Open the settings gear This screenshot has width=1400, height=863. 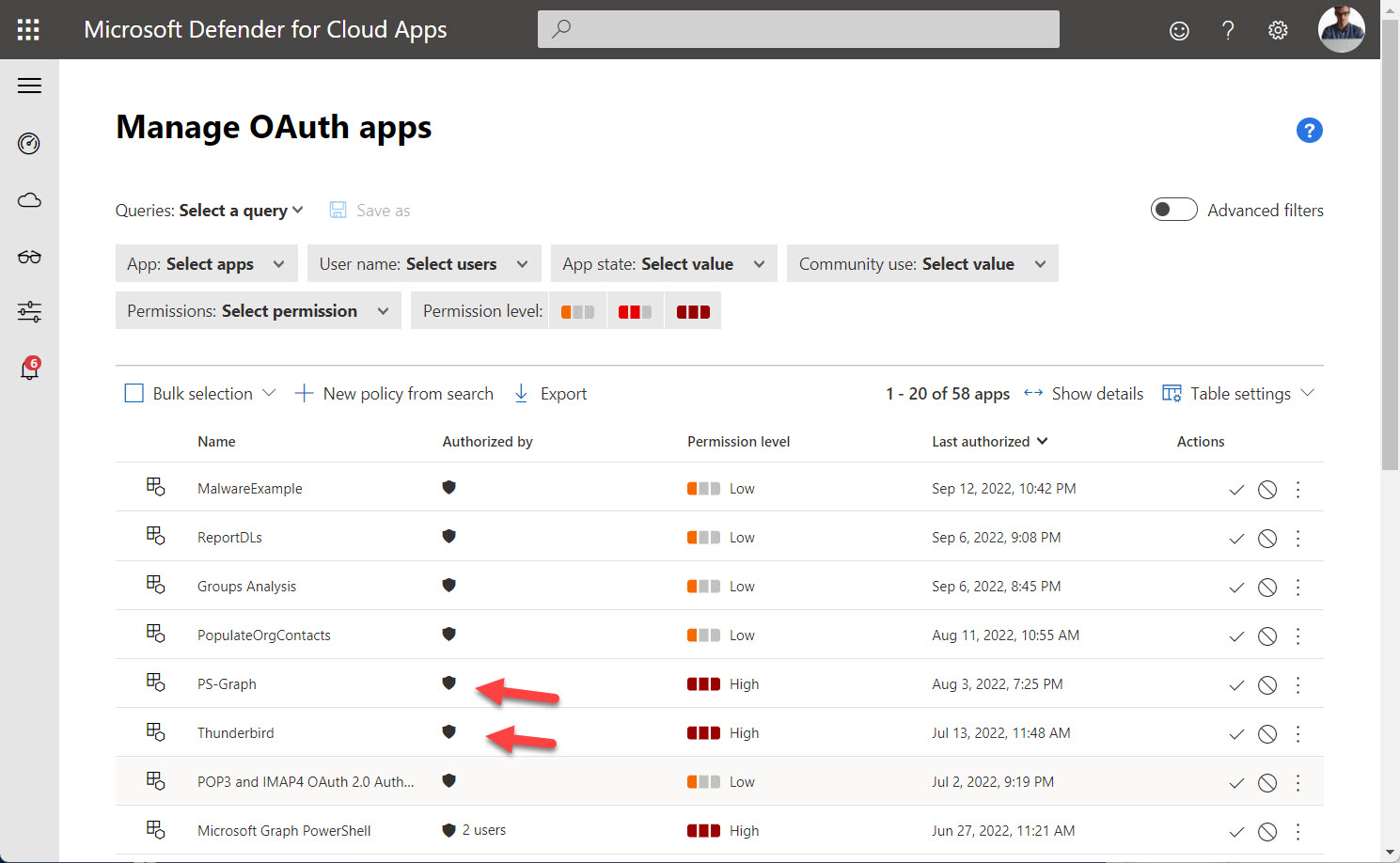point(1278,29)
